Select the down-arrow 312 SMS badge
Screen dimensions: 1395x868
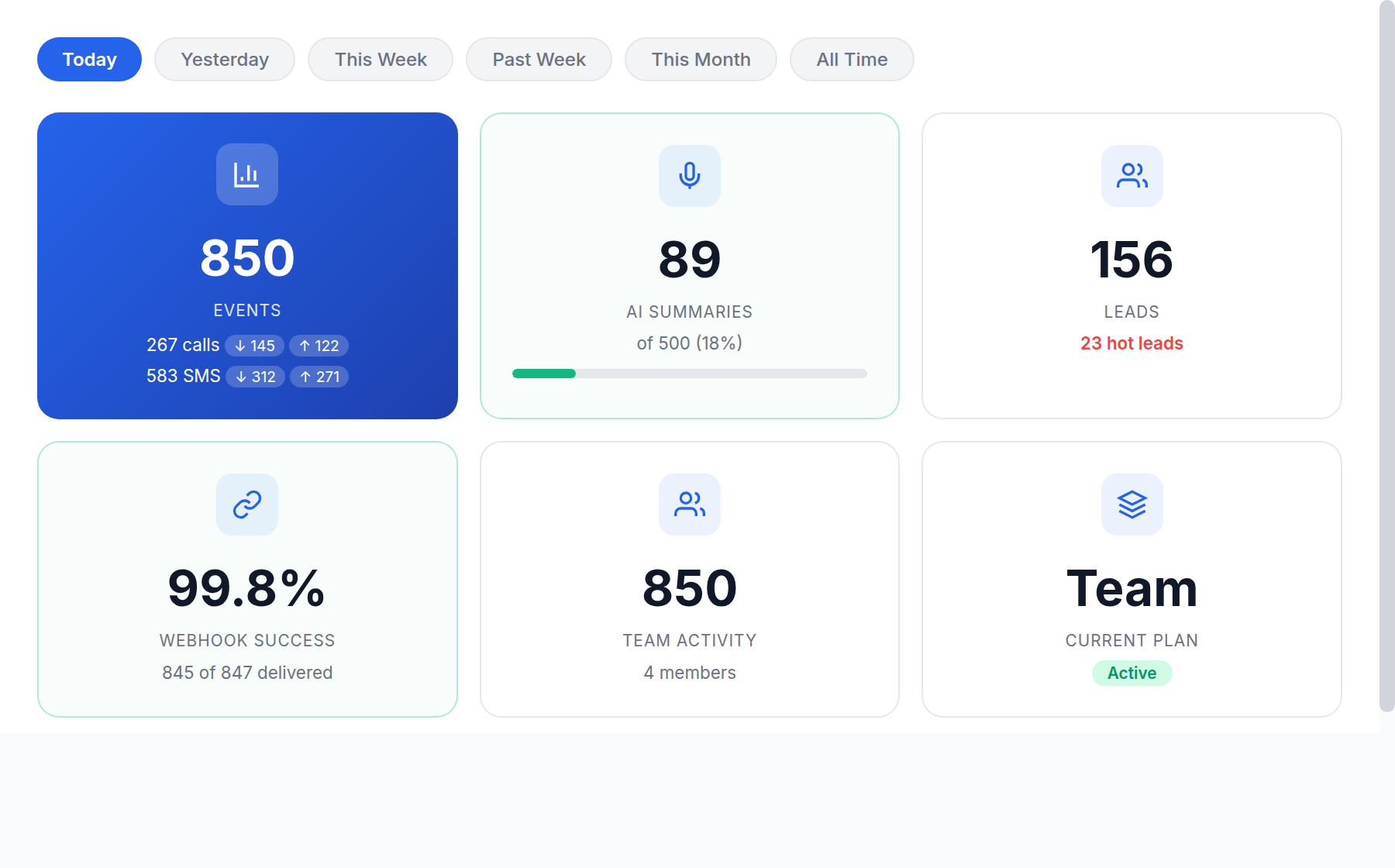click(x=255, y=377)
